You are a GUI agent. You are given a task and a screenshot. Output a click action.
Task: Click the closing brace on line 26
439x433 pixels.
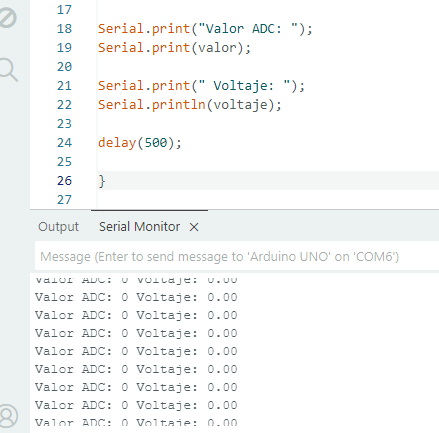click(x=102, y=181)
